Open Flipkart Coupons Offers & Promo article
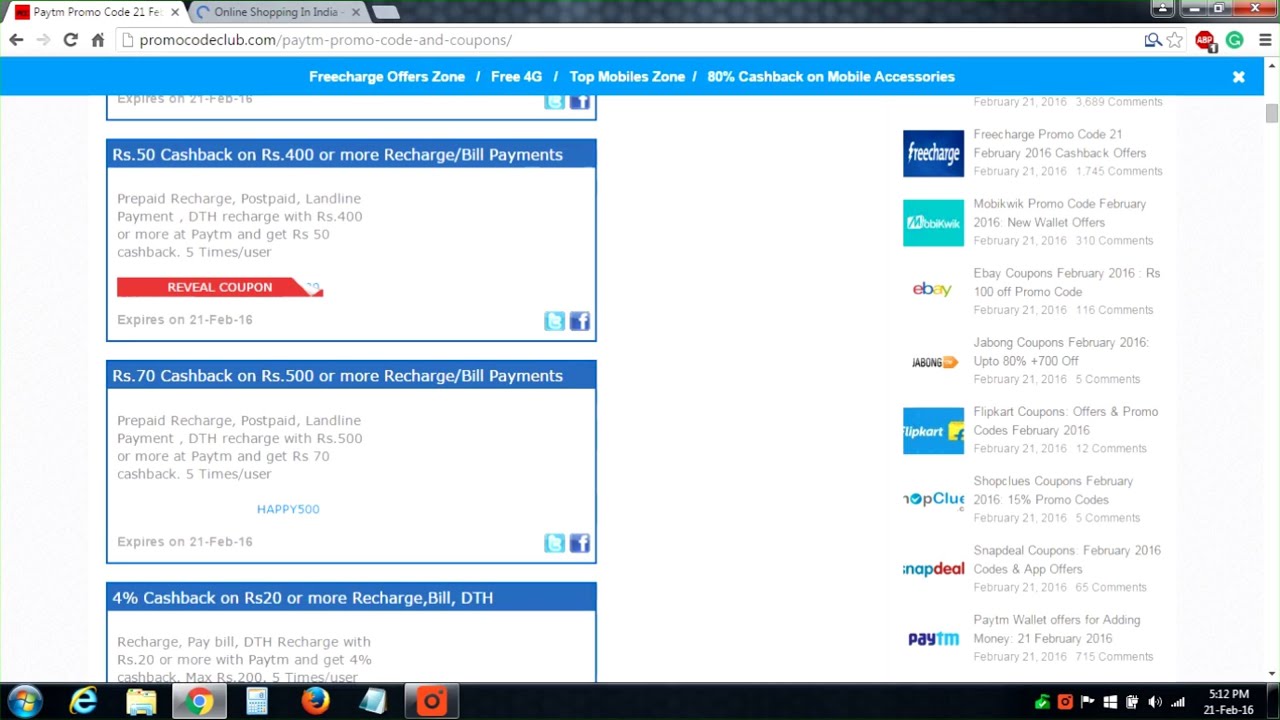Viewport: 1280px width, 720px height. (x=1066, y=421)
